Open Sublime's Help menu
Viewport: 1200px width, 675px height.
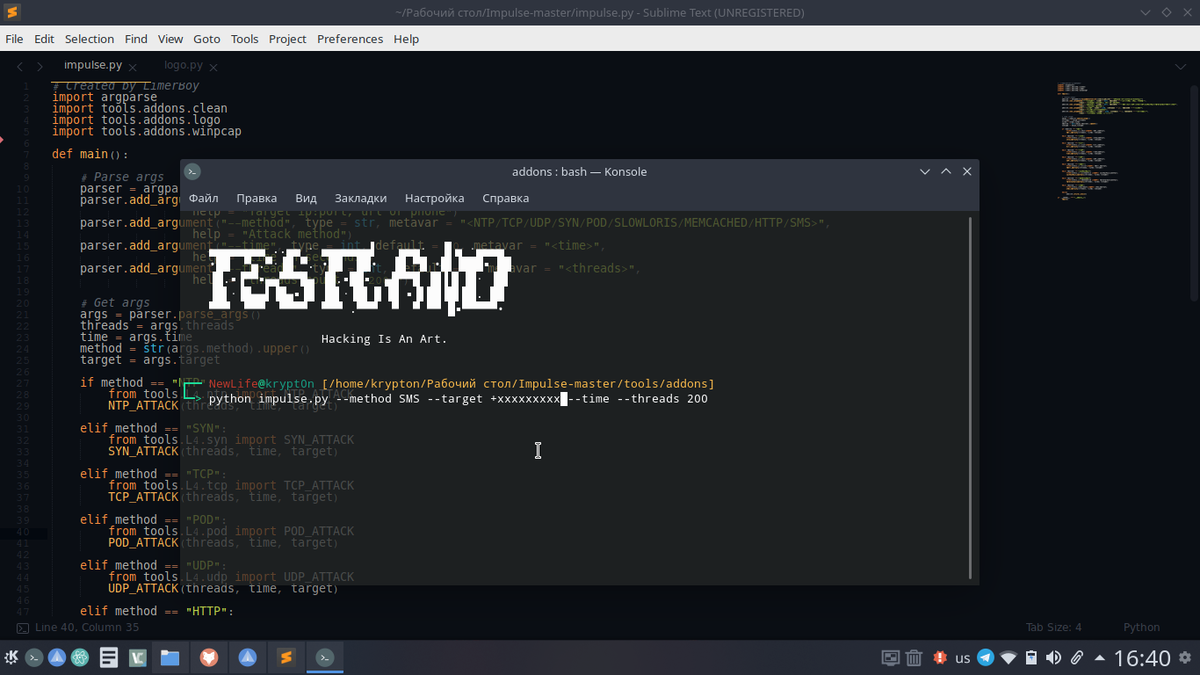406,39
